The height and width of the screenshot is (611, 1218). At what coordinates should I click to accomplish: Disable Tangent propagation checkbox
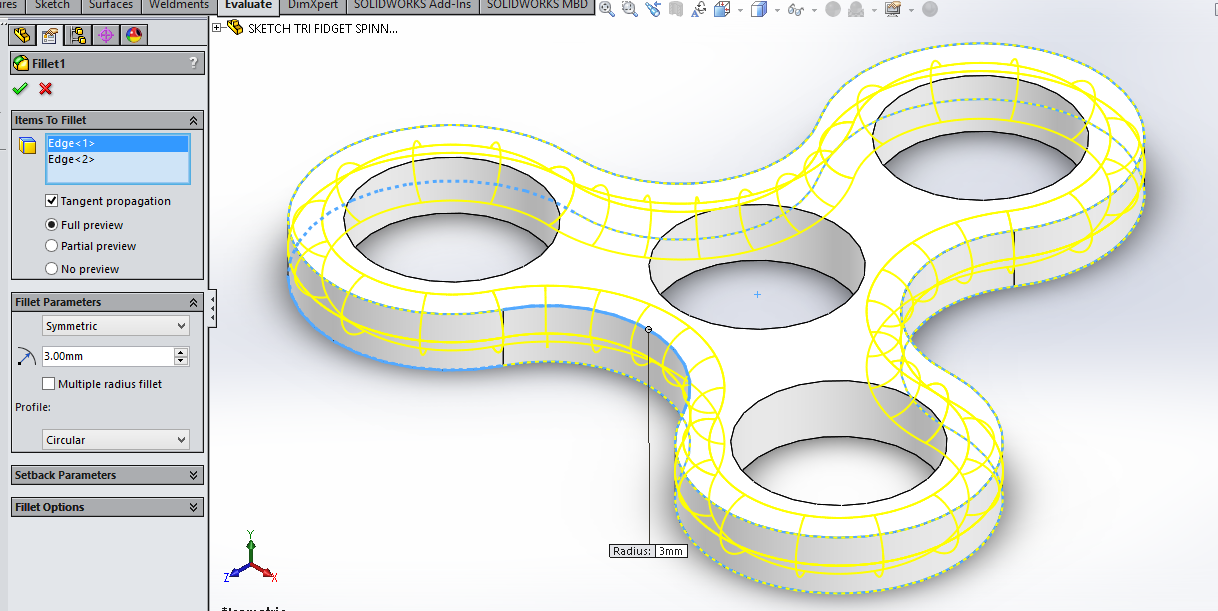(52, 201)
